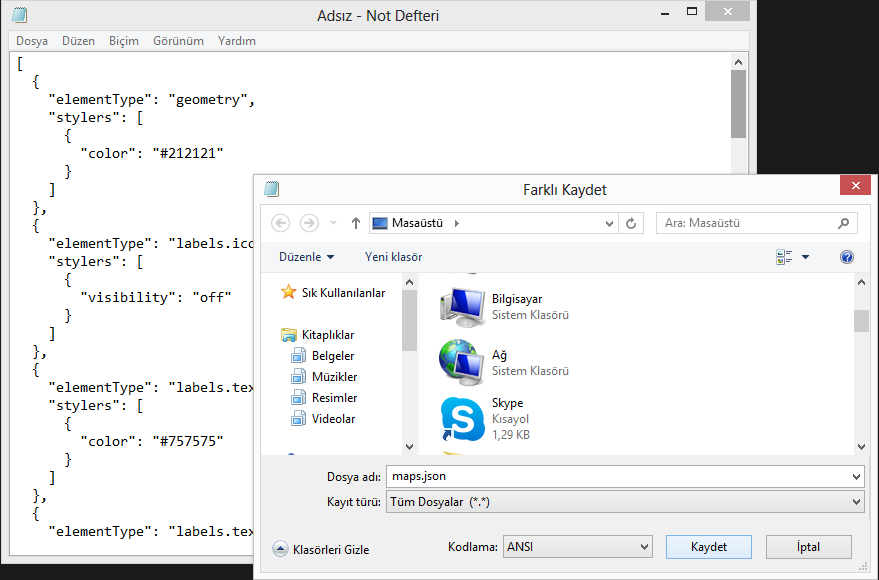This screenshot has width=879, height=580.
Task: Click the Farklı Kaydet title bar notepad icon
Action: pyautogui.click(x=272, y=189)
